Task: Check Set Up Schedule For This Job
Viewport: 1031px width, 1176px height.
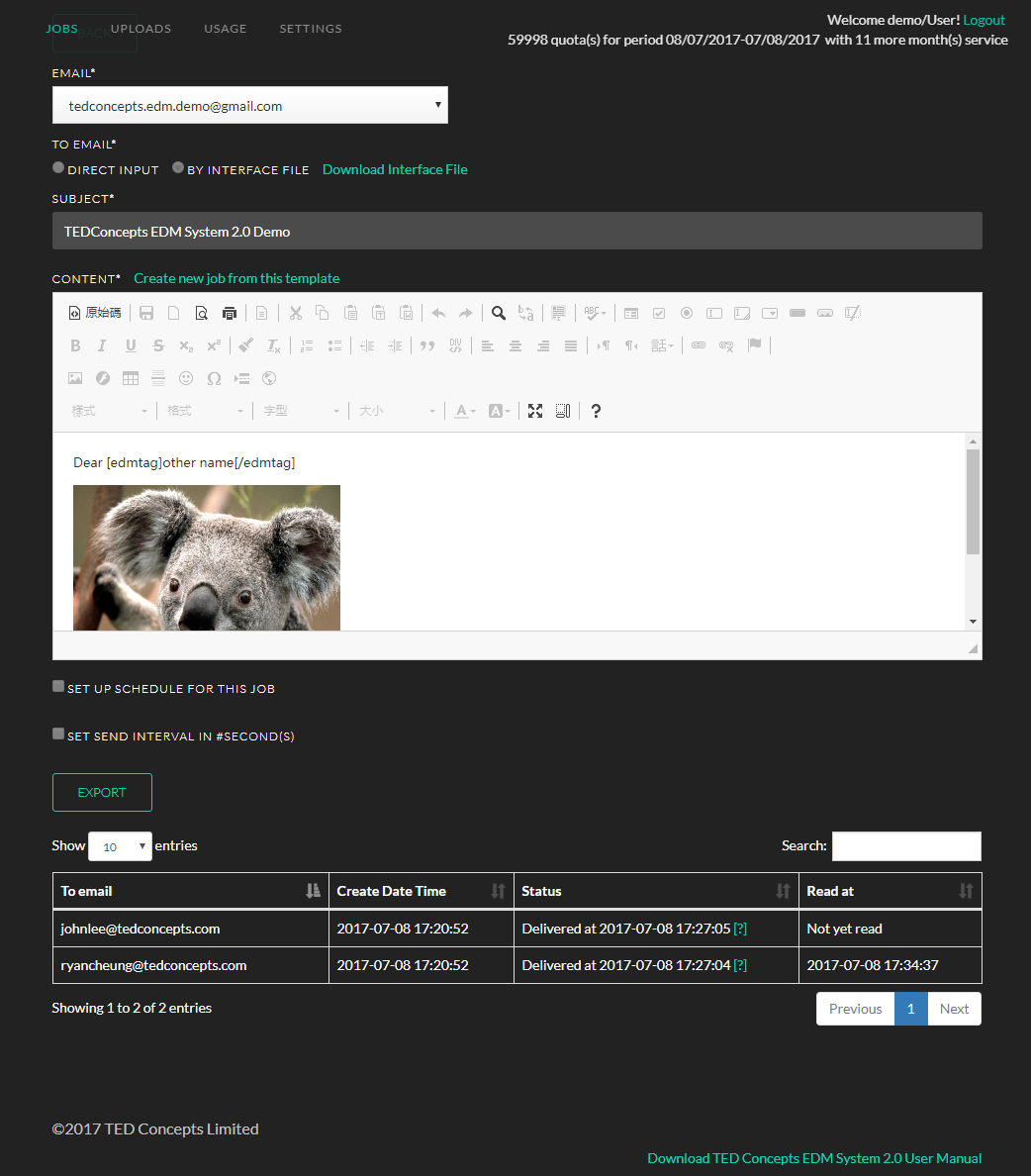Action: point(58,686)
